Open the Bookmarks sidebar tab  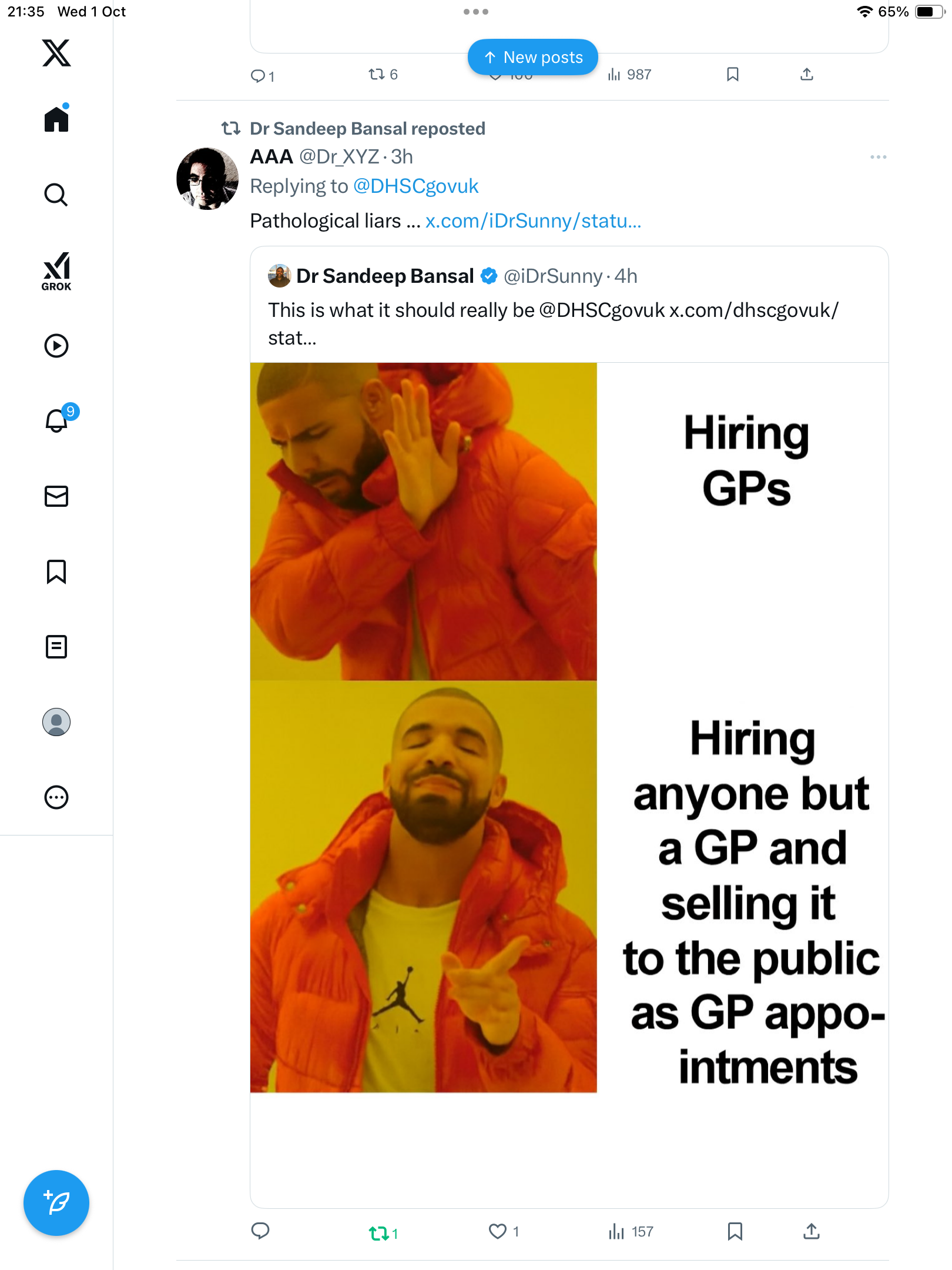[56, 571]
